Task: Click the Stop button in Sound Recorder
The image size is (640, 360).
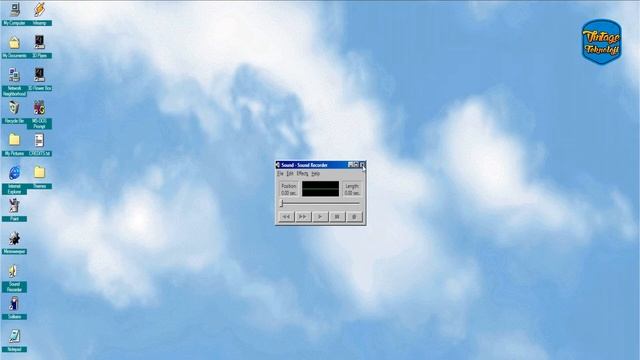Action: (337, 217)
